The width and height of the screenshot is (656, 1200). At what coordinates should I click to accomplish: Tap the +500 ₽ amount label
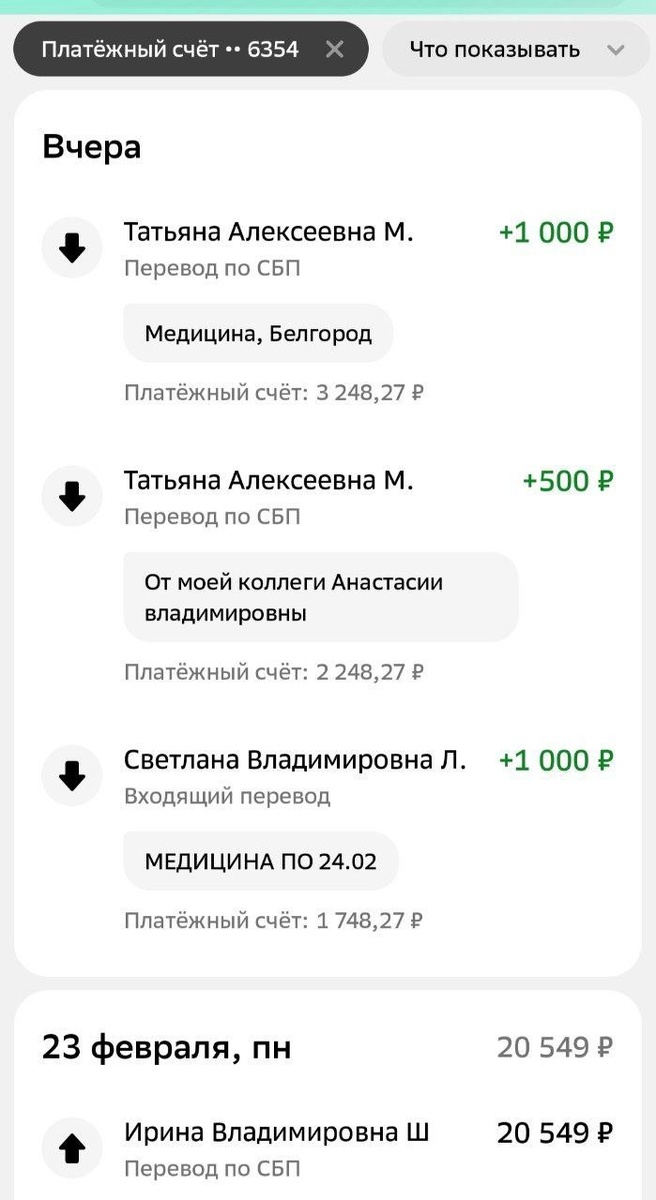(566, 480)
